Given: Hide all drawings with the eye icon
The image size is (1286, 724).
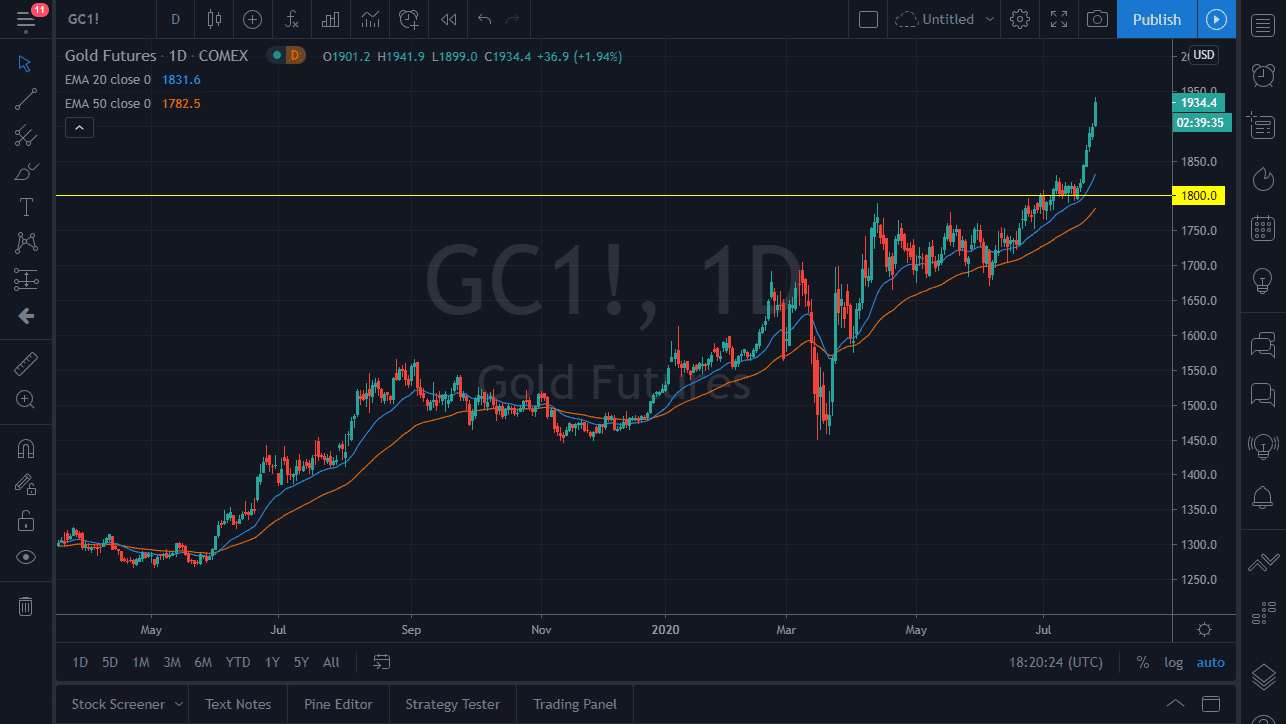Looking at the screenshot, I should tap(26, 557).
